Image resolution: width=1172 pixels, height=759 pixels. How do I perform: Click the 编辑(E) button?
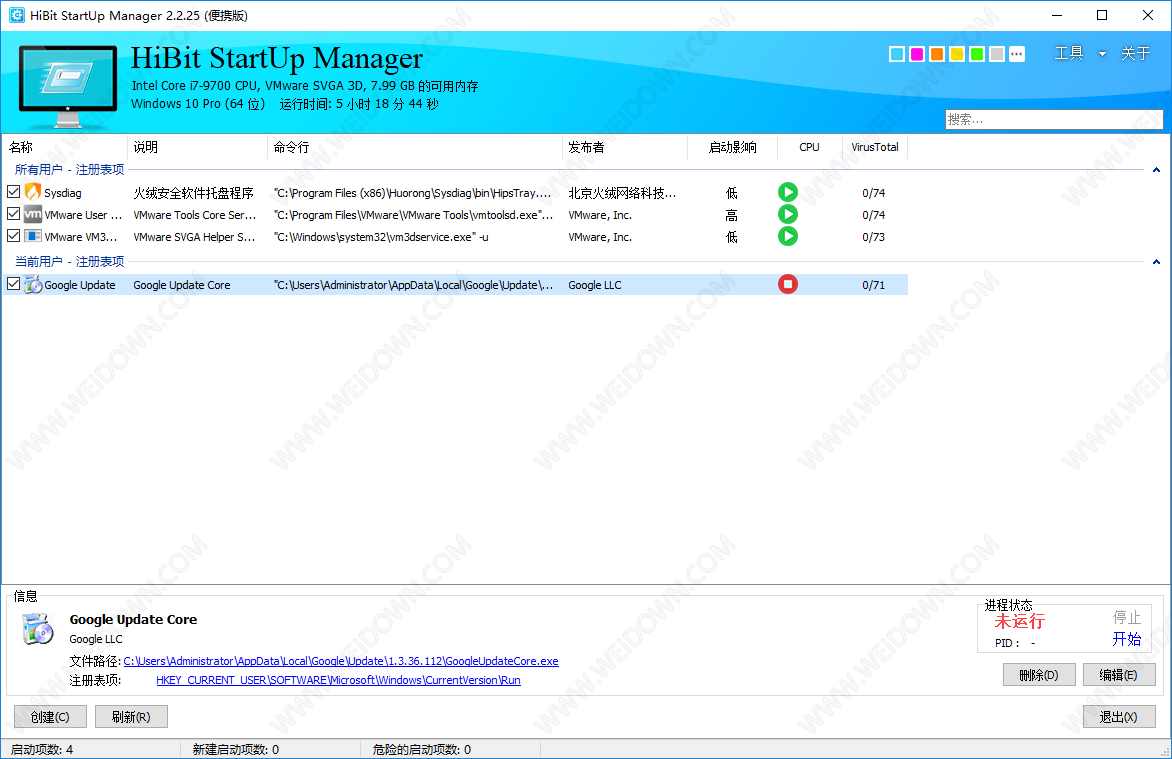tap(1119, 675)
